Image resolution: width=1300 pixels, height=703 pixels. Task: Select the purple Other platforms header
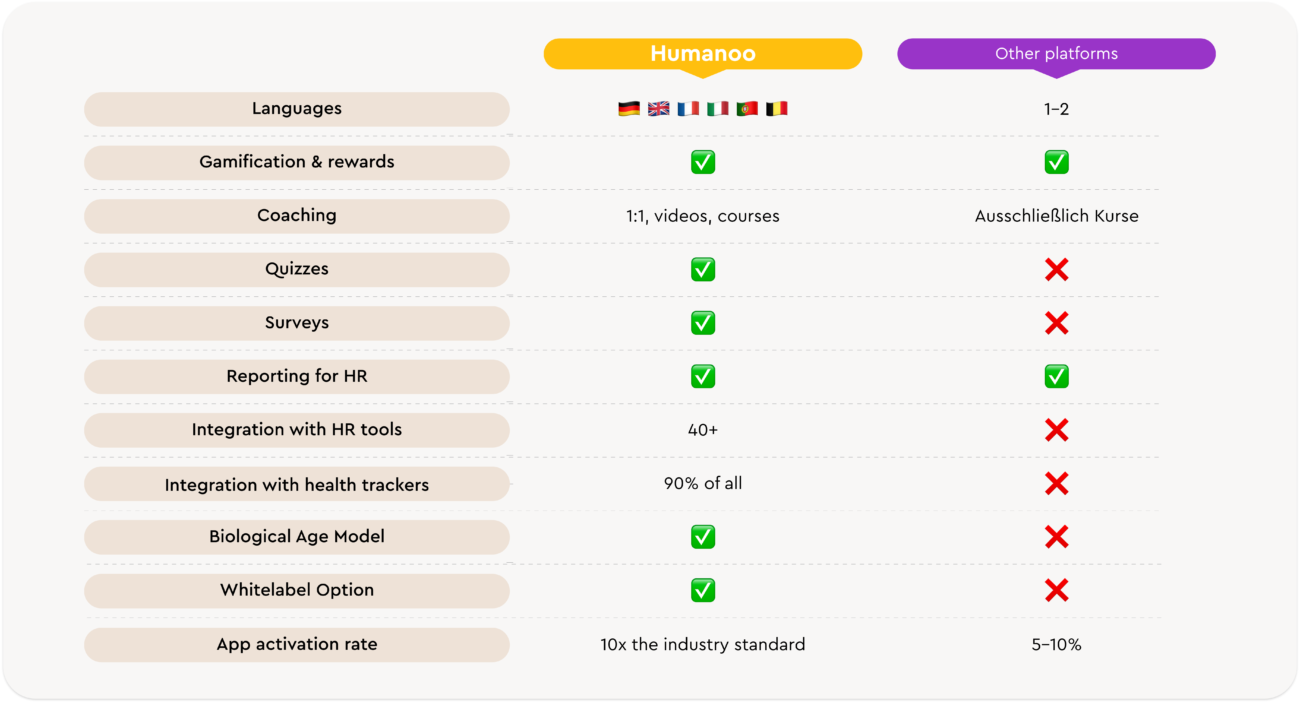(x=1056, y=54)
